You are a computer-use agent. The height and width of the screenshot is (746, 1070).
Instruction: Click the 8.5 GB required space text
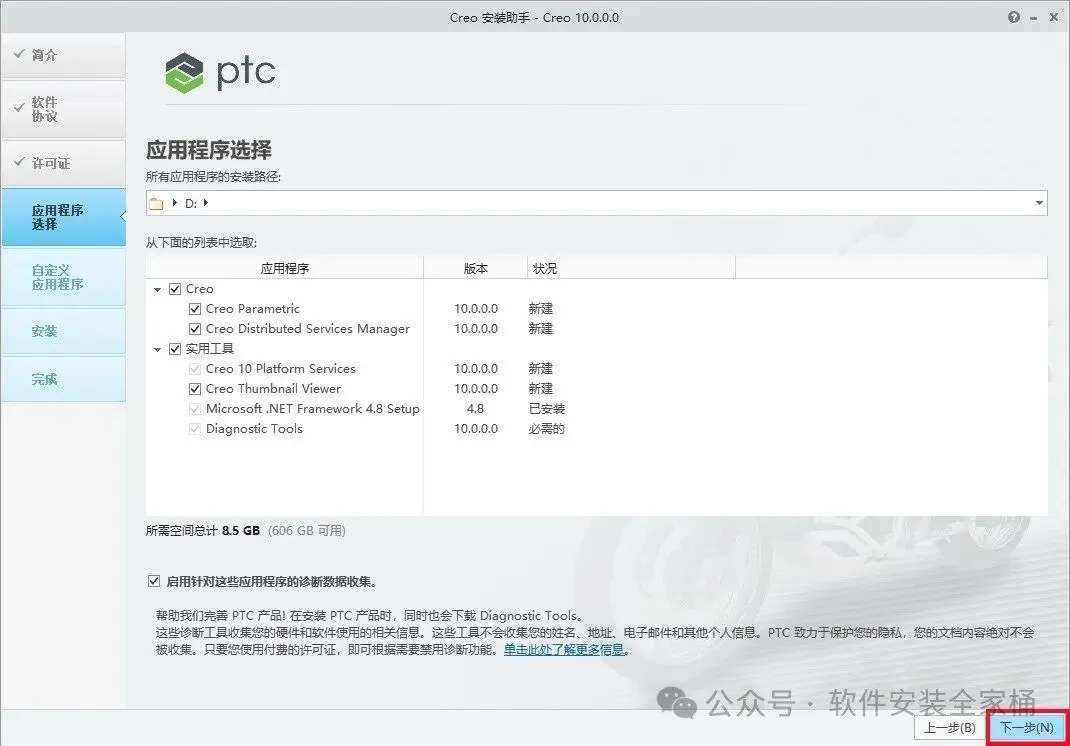(241, 530)
